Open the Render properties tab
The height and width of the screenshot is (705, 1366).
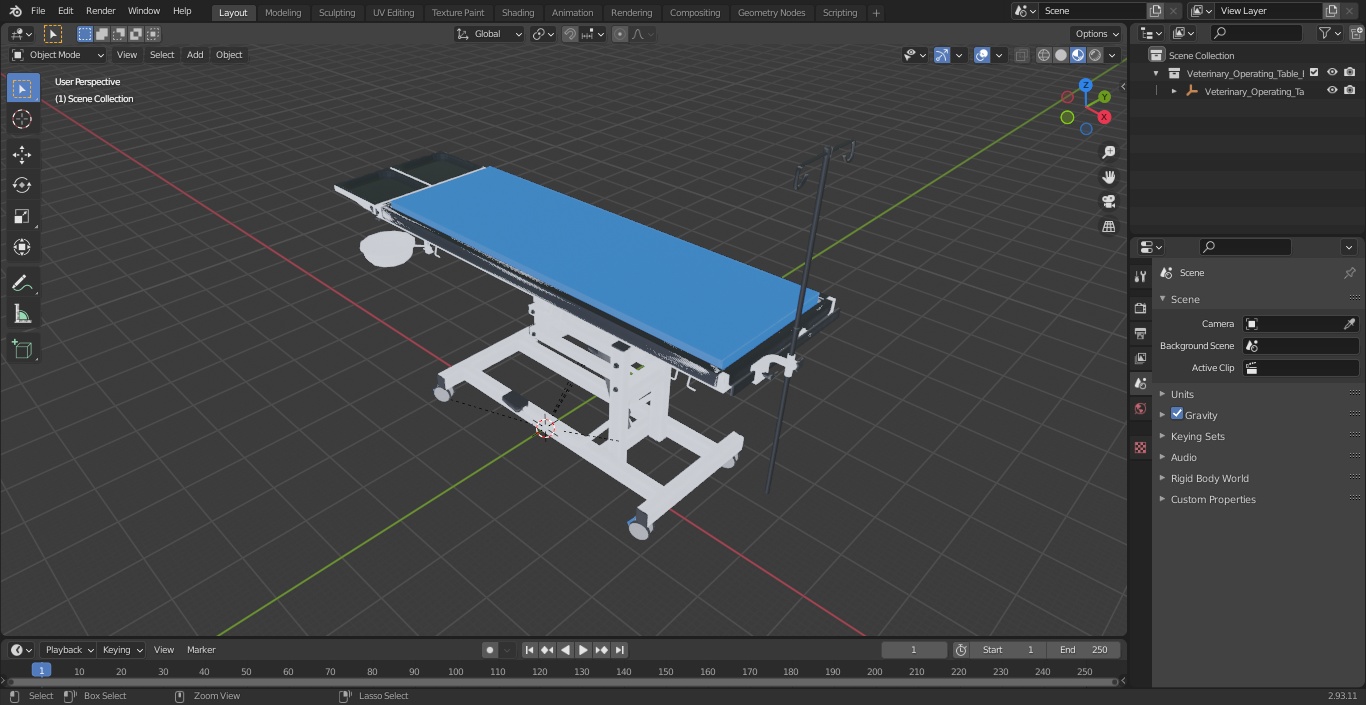click(x=1140, y=308)
